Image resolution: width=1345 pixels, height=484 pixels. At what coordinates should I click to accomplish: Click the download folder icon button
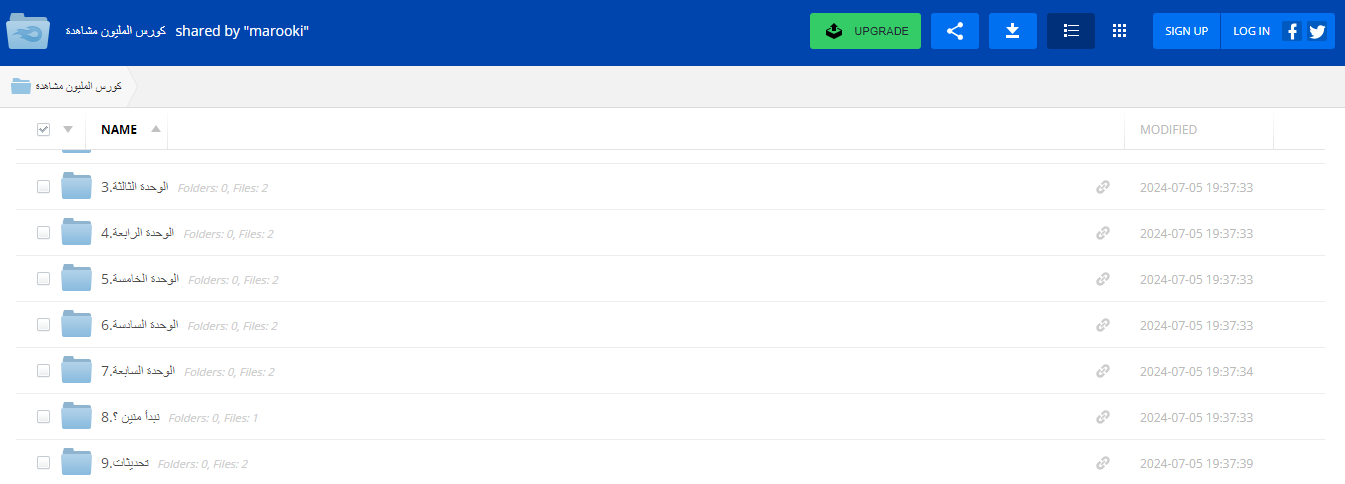tap(1012, 31)
